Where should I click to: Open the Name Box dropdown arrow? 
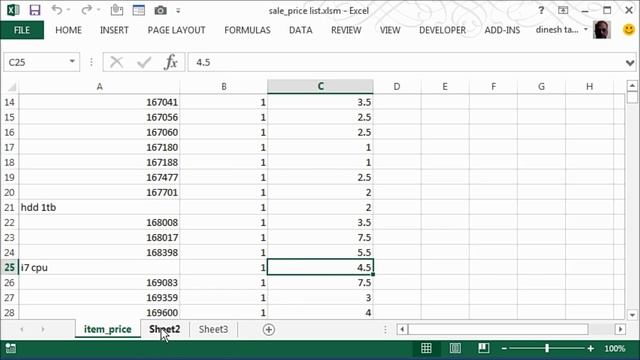[x=72, y=62]
